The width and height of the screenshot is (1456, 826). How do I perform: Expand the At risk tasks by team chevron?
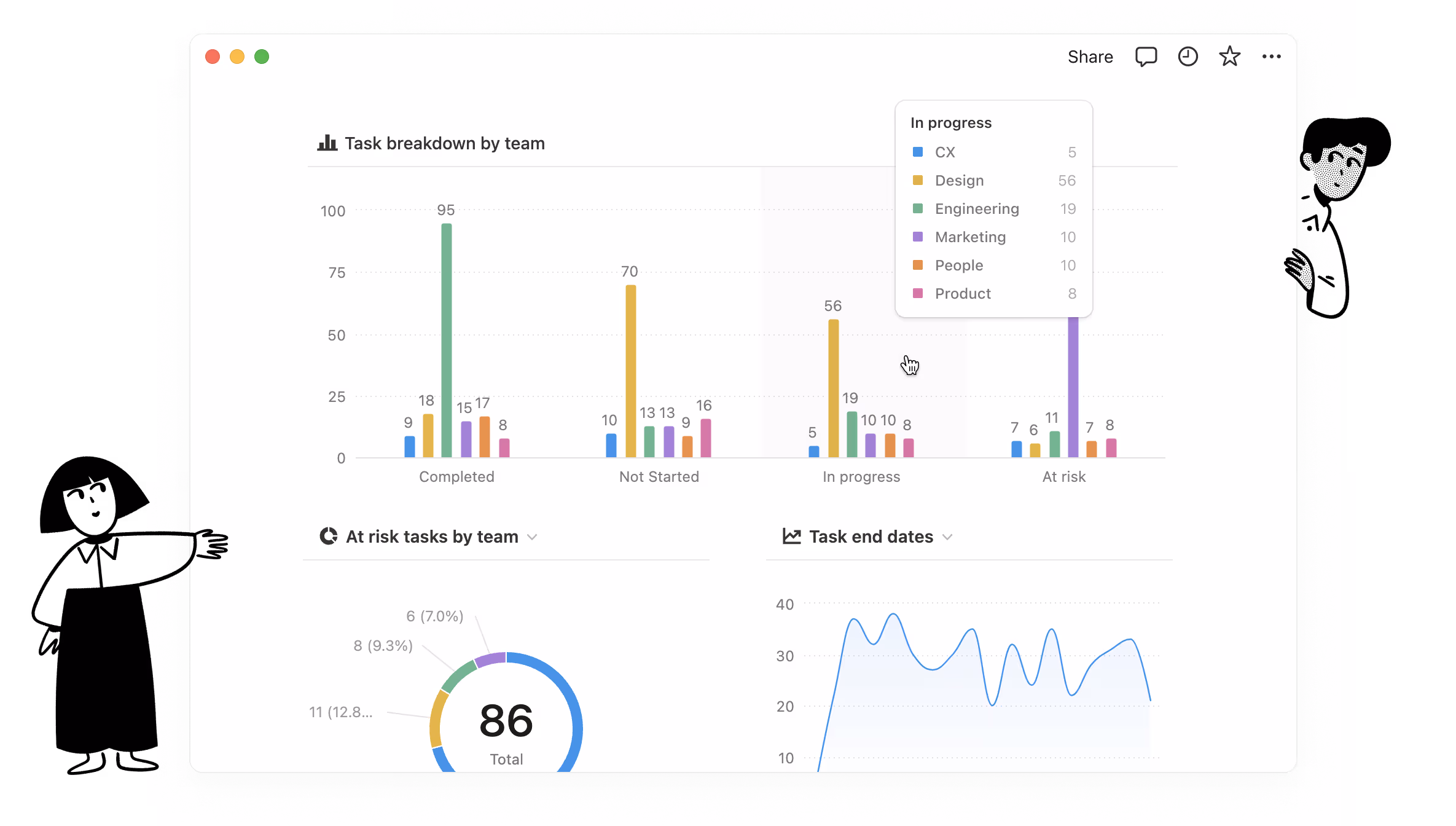tap(533, 537)
